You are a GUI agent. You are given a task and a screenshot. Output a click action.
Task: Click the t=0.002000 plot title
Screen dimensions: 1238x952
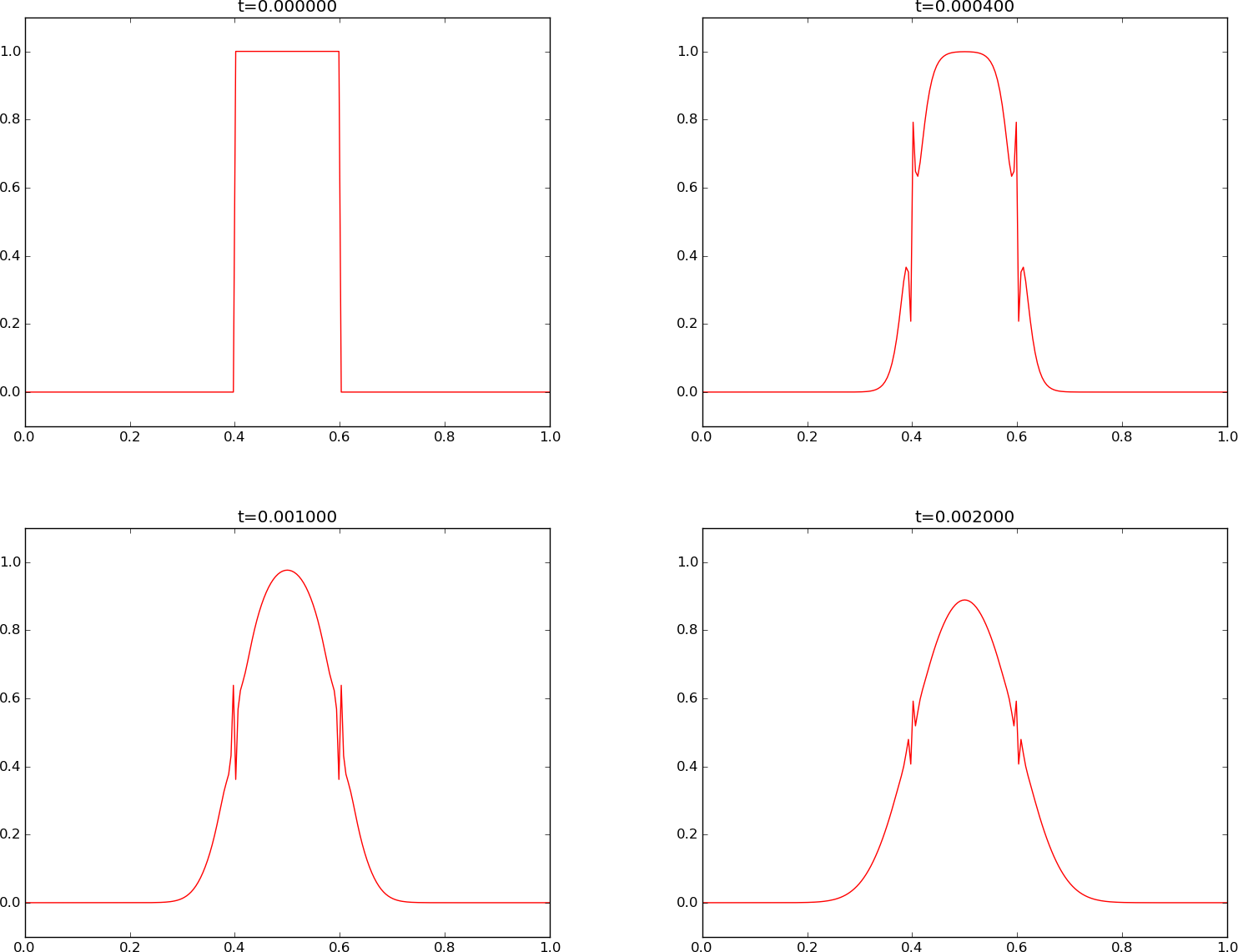pyautogui.click(x=964, y=516)
